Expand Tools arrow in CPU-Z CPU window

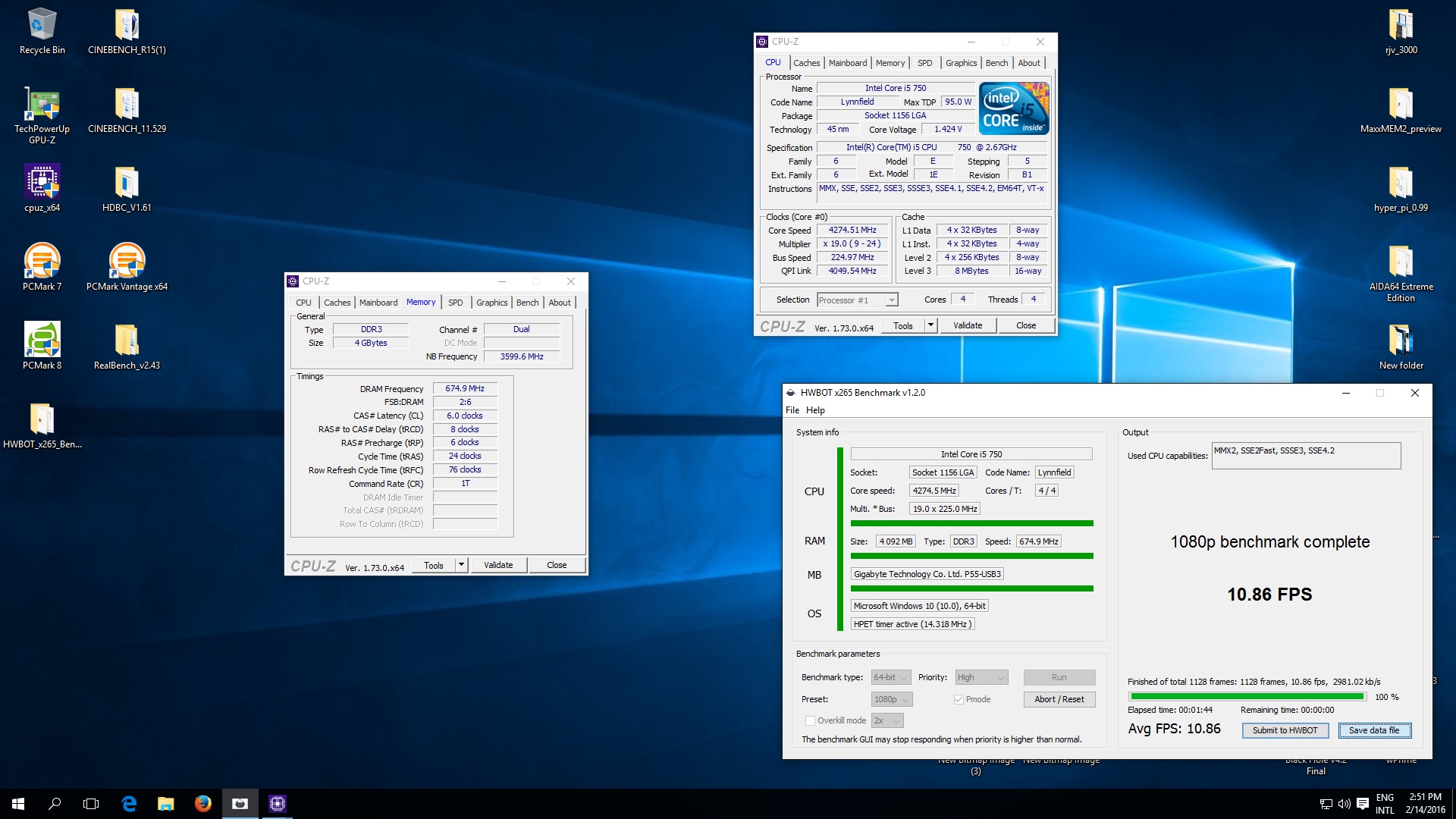point(930,325)
